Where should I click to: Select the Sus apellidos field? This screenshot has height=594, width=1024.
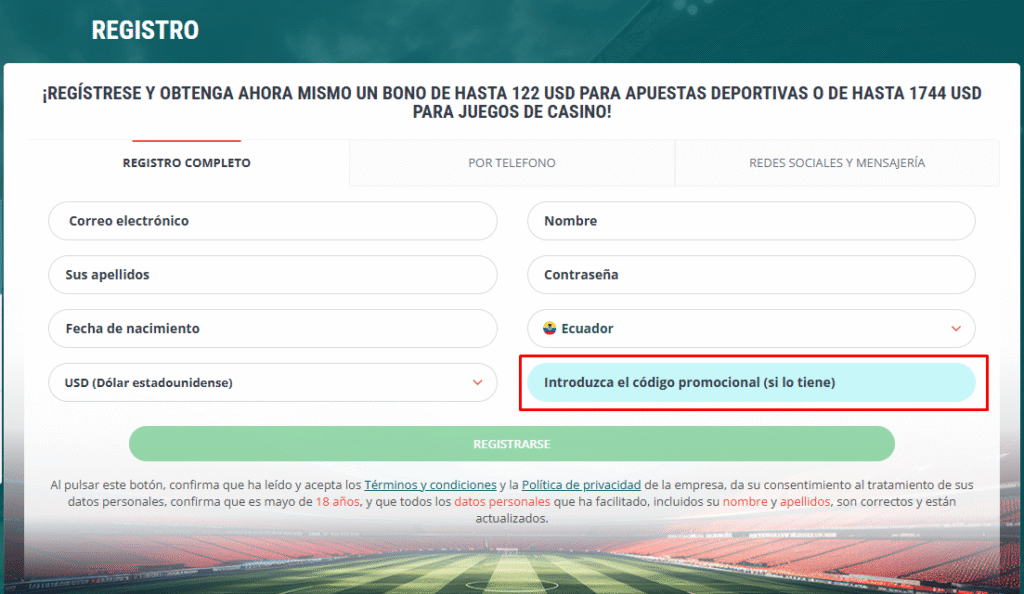point(273,275)
